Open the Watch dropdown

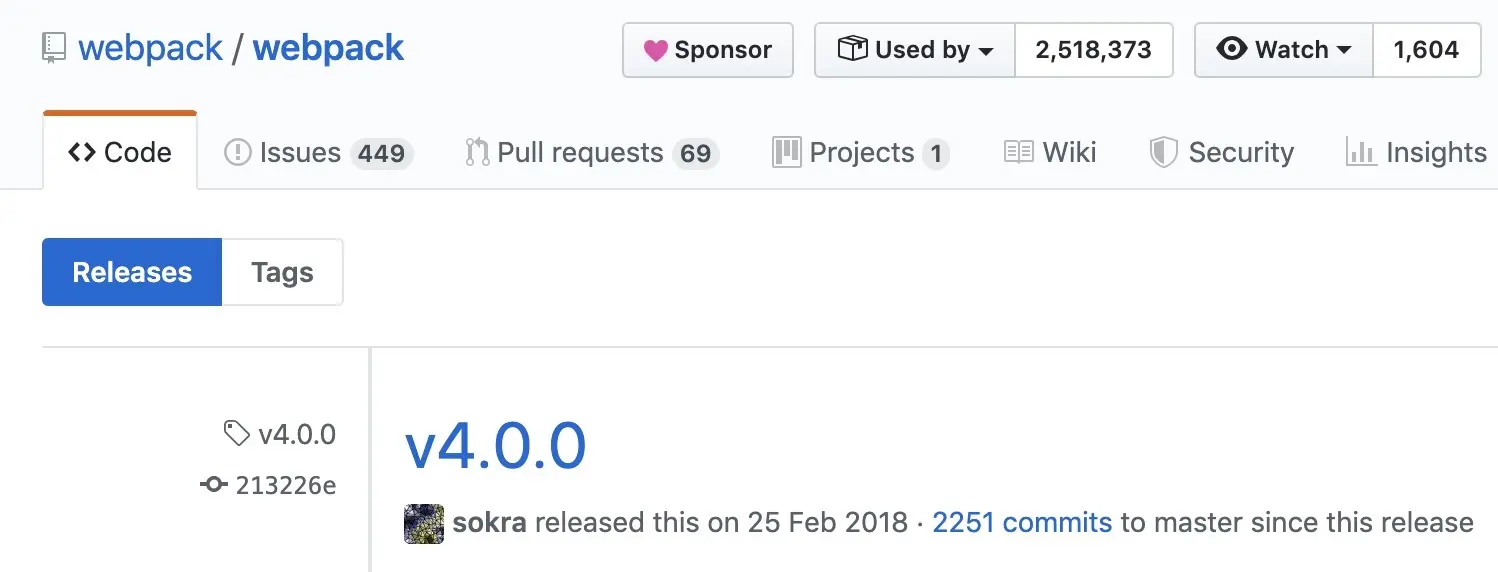pyautogui.click(x=1284, y=50)
